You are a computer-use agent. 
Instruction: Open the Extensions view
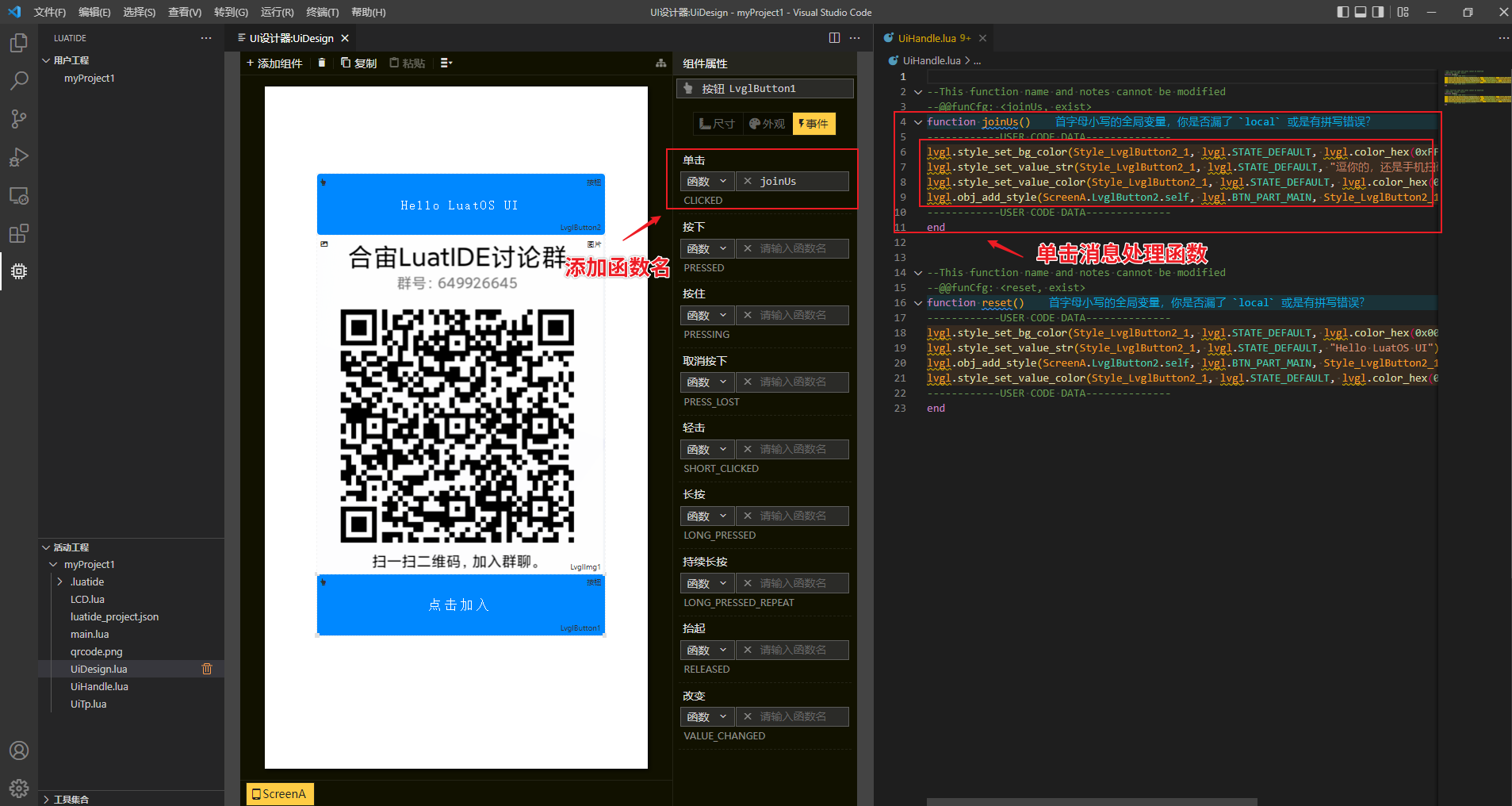[19, 233]
